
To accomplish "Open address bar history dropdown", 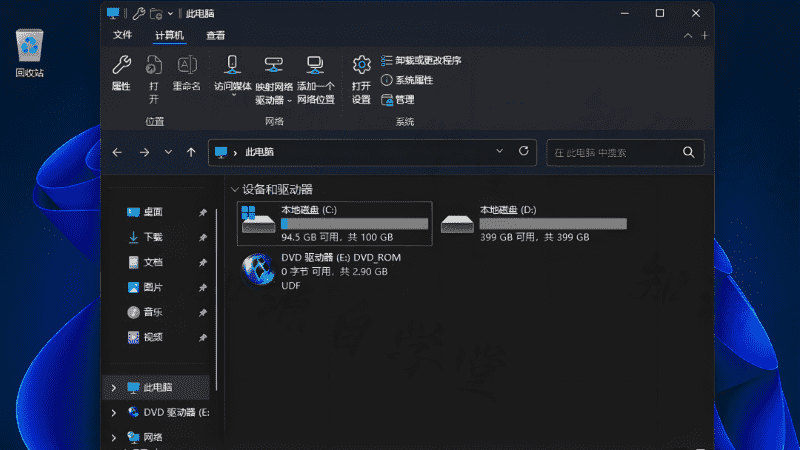I will point(499,151).
